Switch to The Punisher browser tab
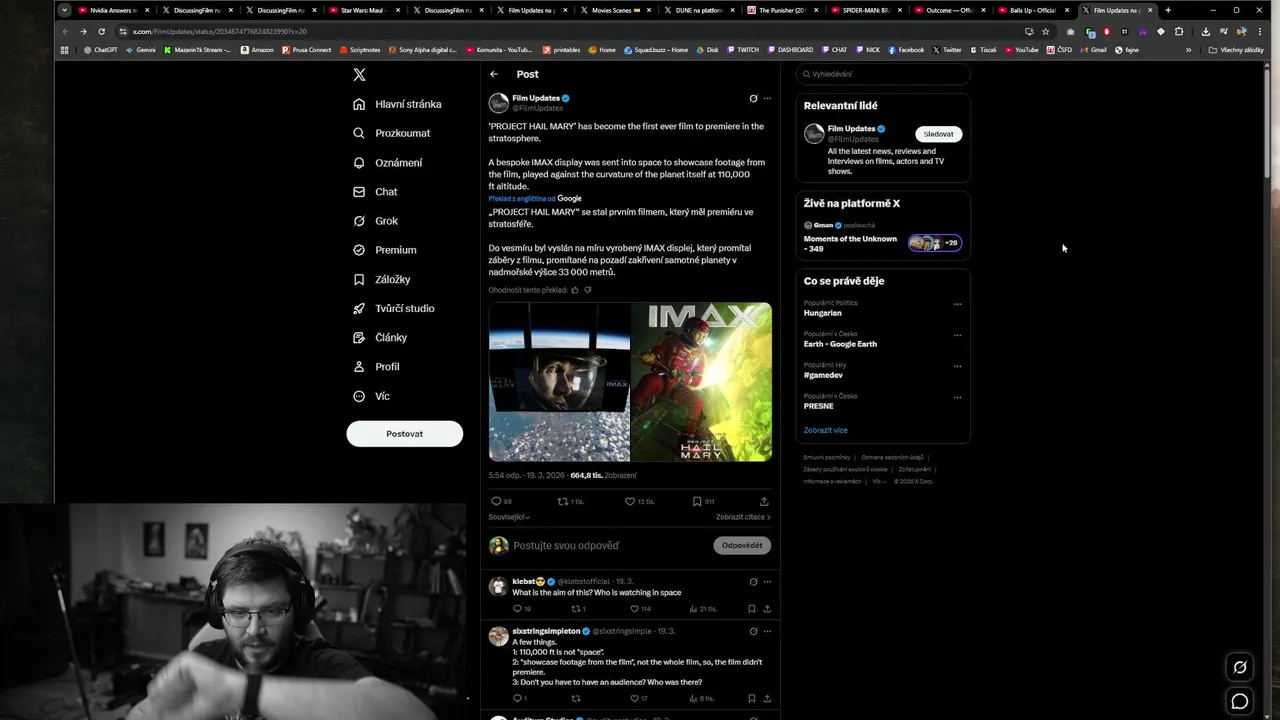The height and width of the screenshot is (720, 1280). pyautogui.click(x=782, y=10)
